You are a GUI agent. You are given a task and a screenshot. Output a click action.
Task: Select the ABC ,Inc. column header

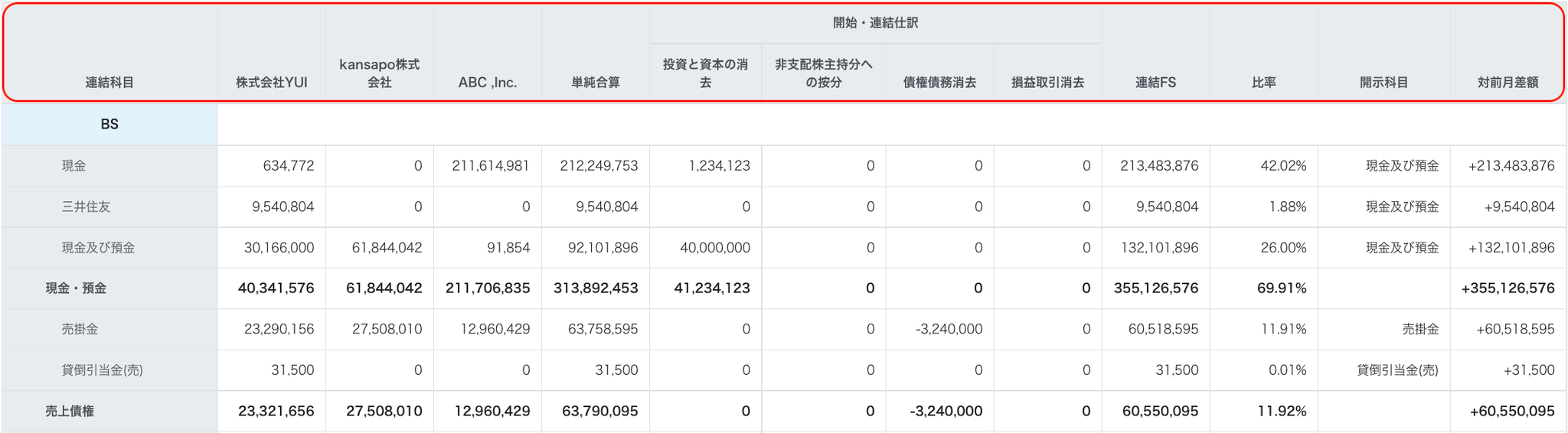[488, 83]
